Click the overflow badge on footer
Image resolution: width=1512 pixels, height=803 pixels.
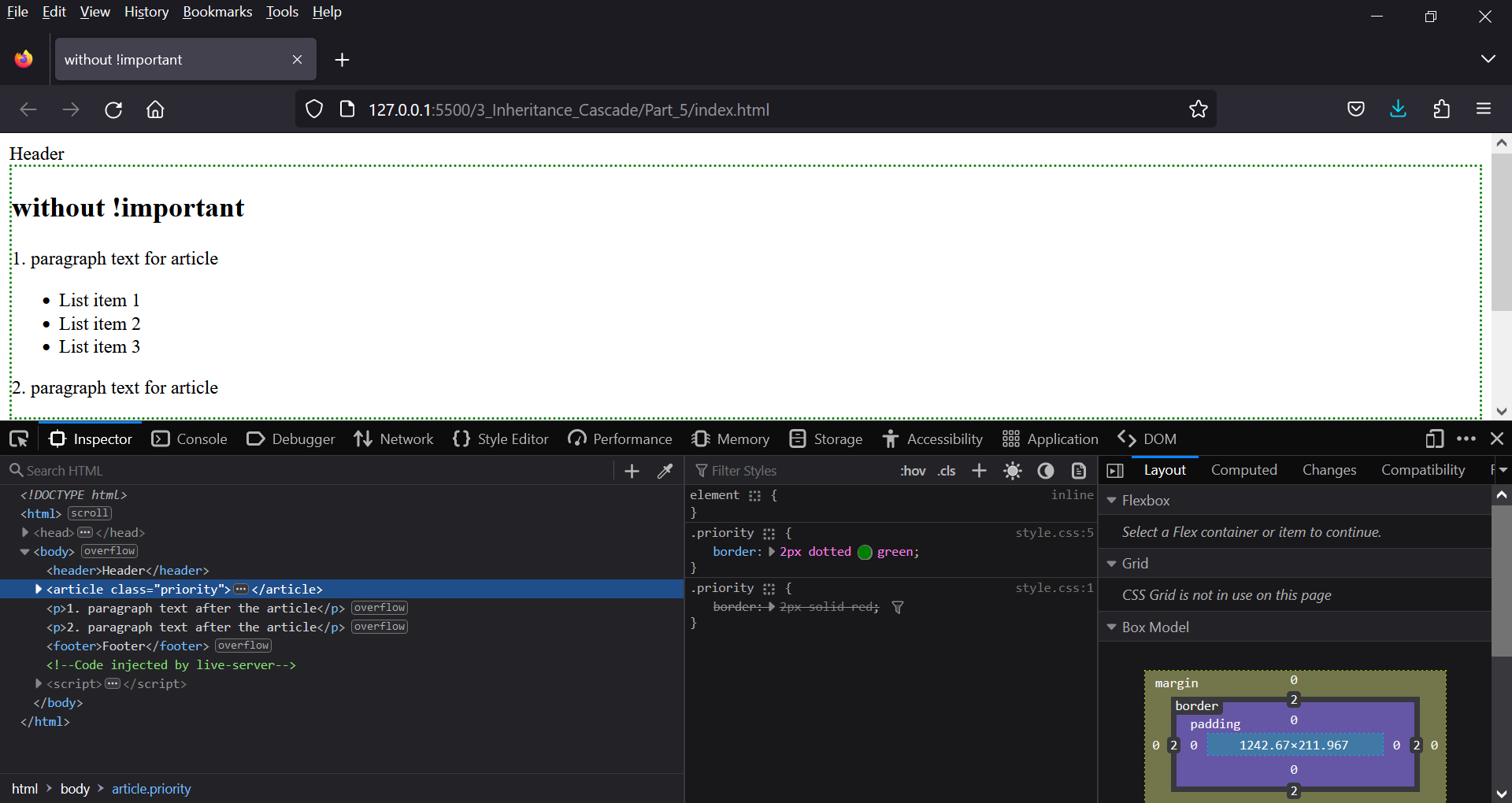coord(243,646)
